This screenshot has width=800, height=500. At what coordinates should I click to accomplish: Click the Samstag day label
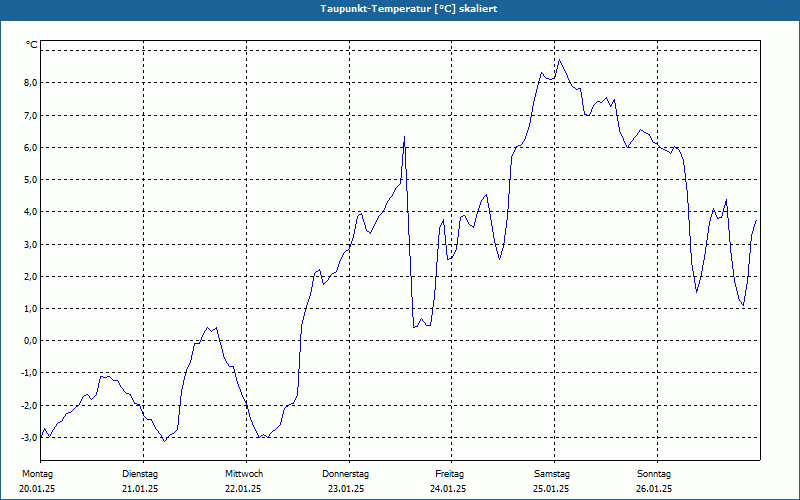click(x=552, y=474)
